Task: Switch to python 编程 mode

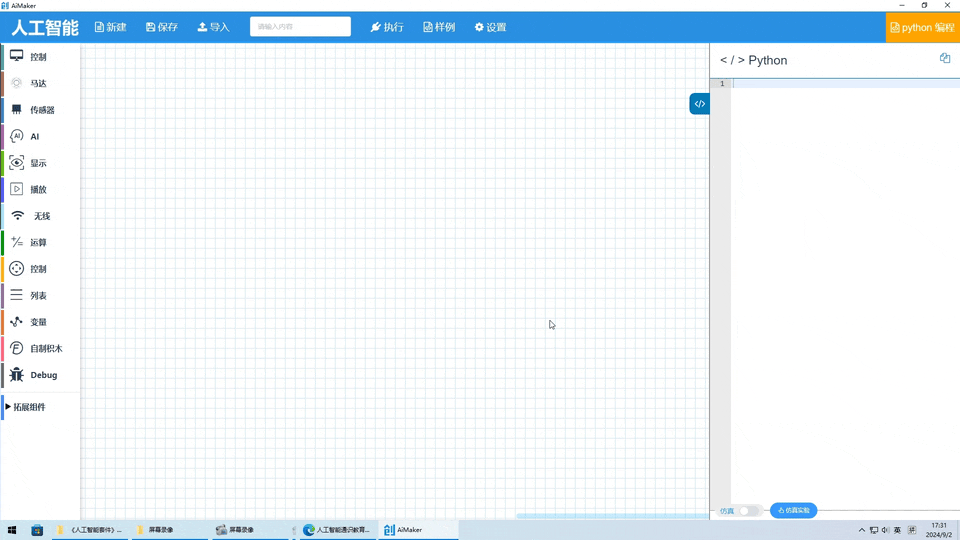Action: [x=922, y=27]
